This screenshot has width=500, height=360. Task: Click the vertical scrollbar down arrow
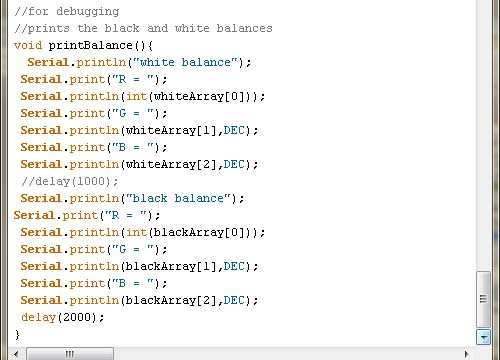pos(483,337)
